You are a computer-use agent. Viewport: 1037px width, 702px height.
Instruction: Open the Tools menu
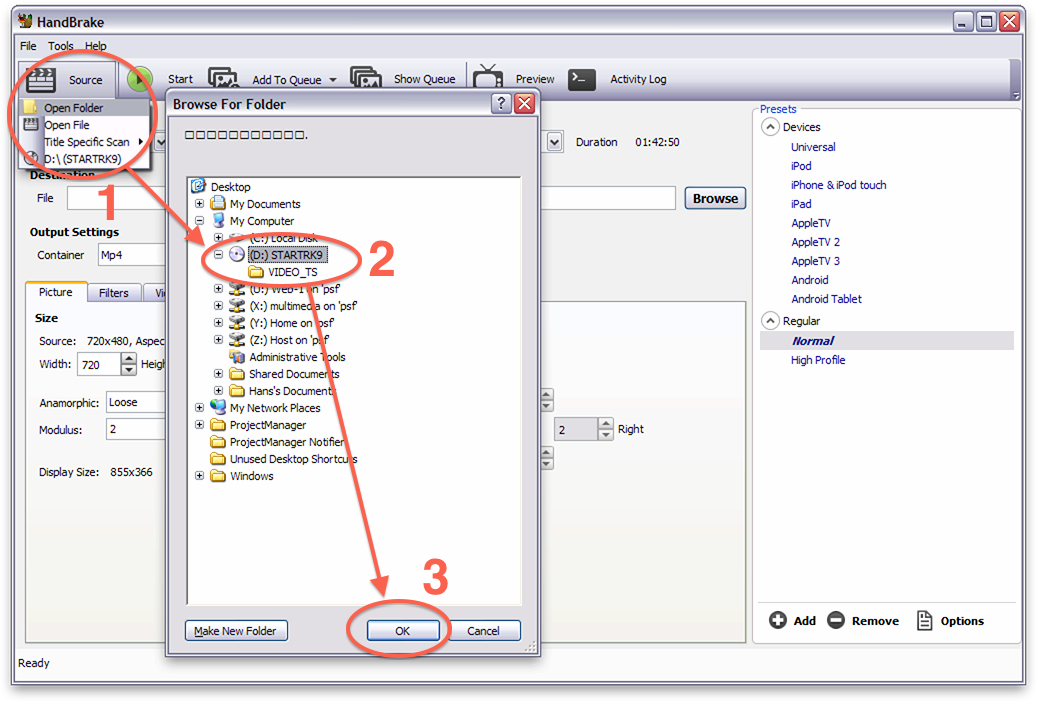pos(61,46)
